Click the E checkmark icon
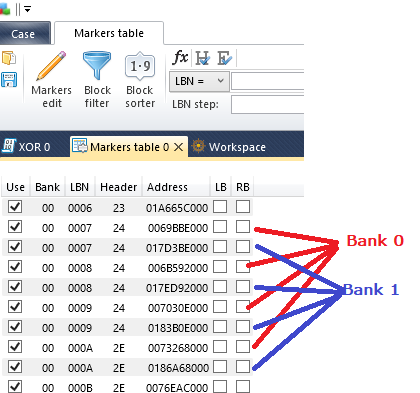 tap(224, 58)
